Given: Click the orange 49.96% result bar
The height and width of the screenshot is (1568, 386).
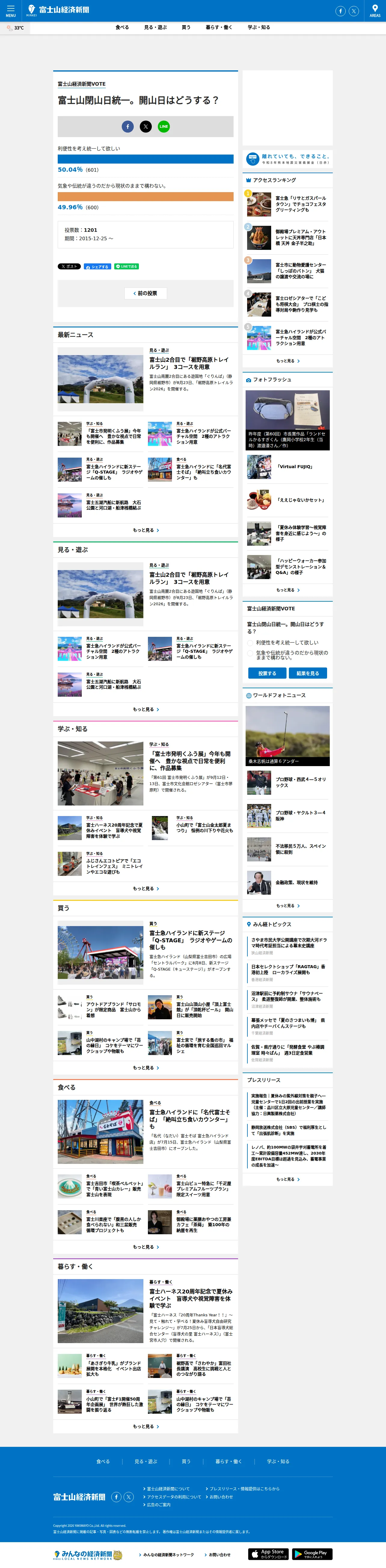Looking at the screenshot, I should coord(146,197).
